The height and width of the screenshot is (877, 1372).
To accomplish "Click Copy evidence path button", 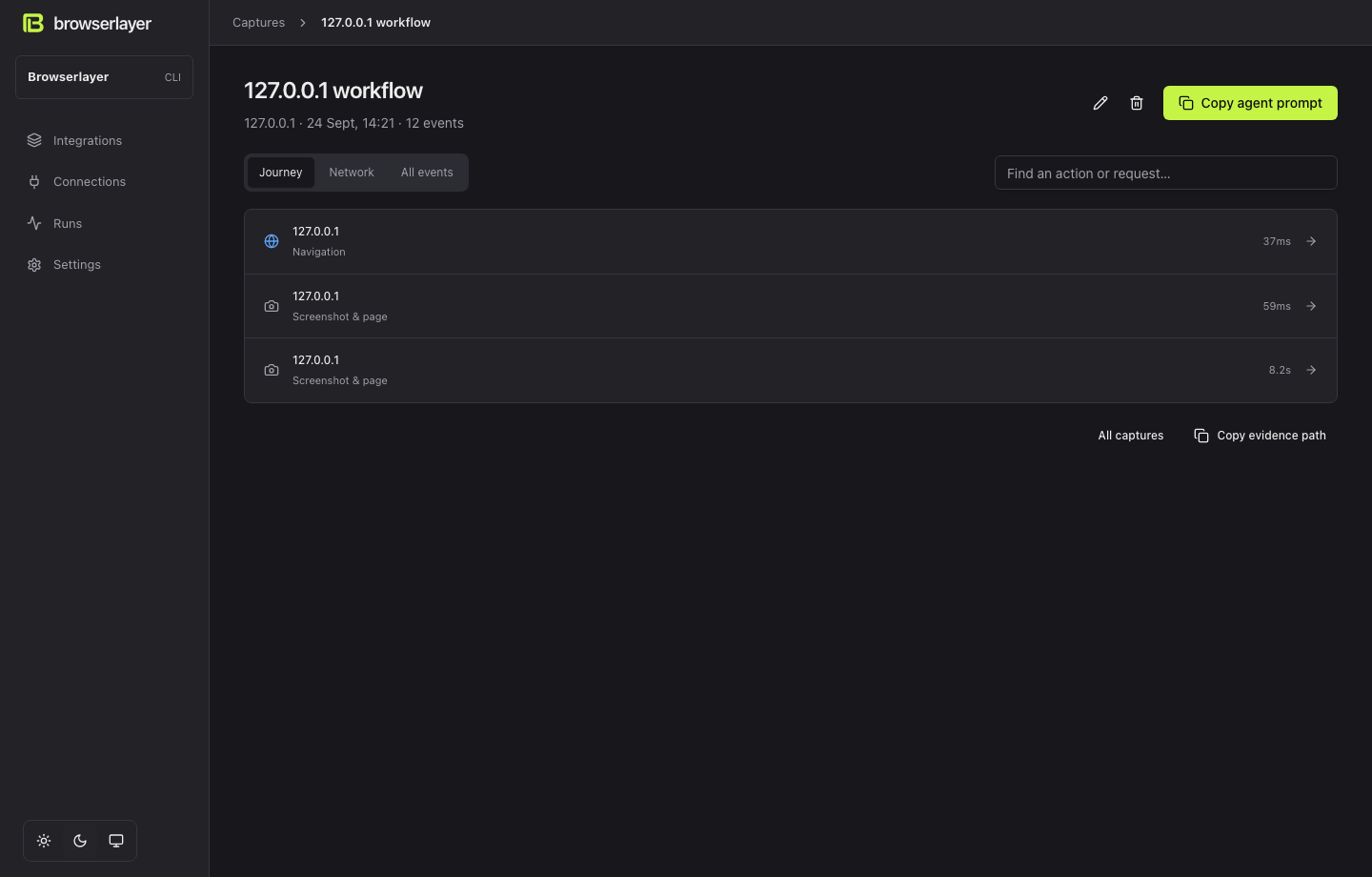I will (1260, 436).
